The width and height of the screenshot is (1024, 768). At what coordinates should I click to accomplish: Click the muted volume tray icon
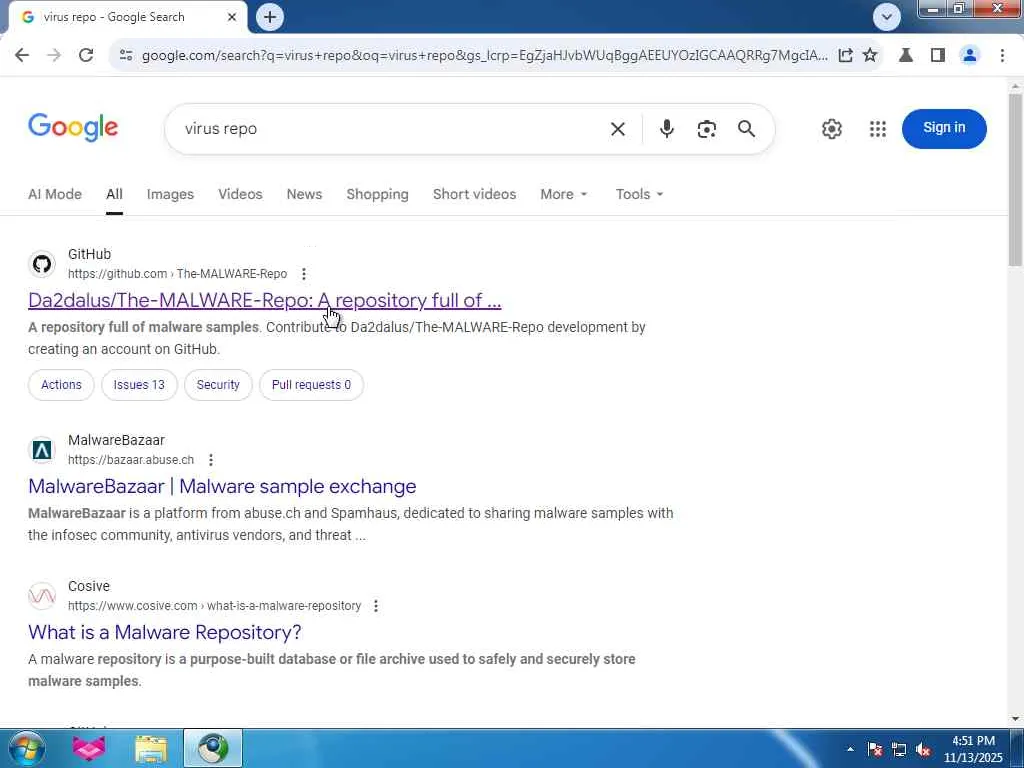(x=923, y=749)
